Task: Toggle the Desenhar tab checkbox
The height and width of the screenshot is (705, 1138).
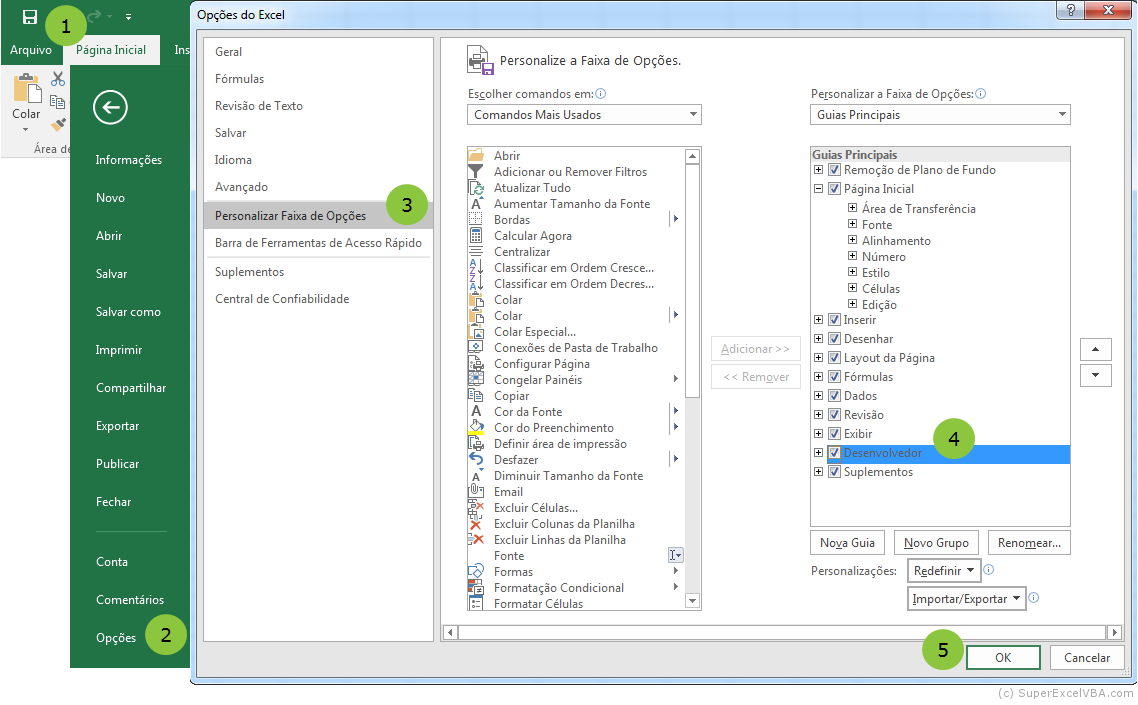Action: point(835,338)
